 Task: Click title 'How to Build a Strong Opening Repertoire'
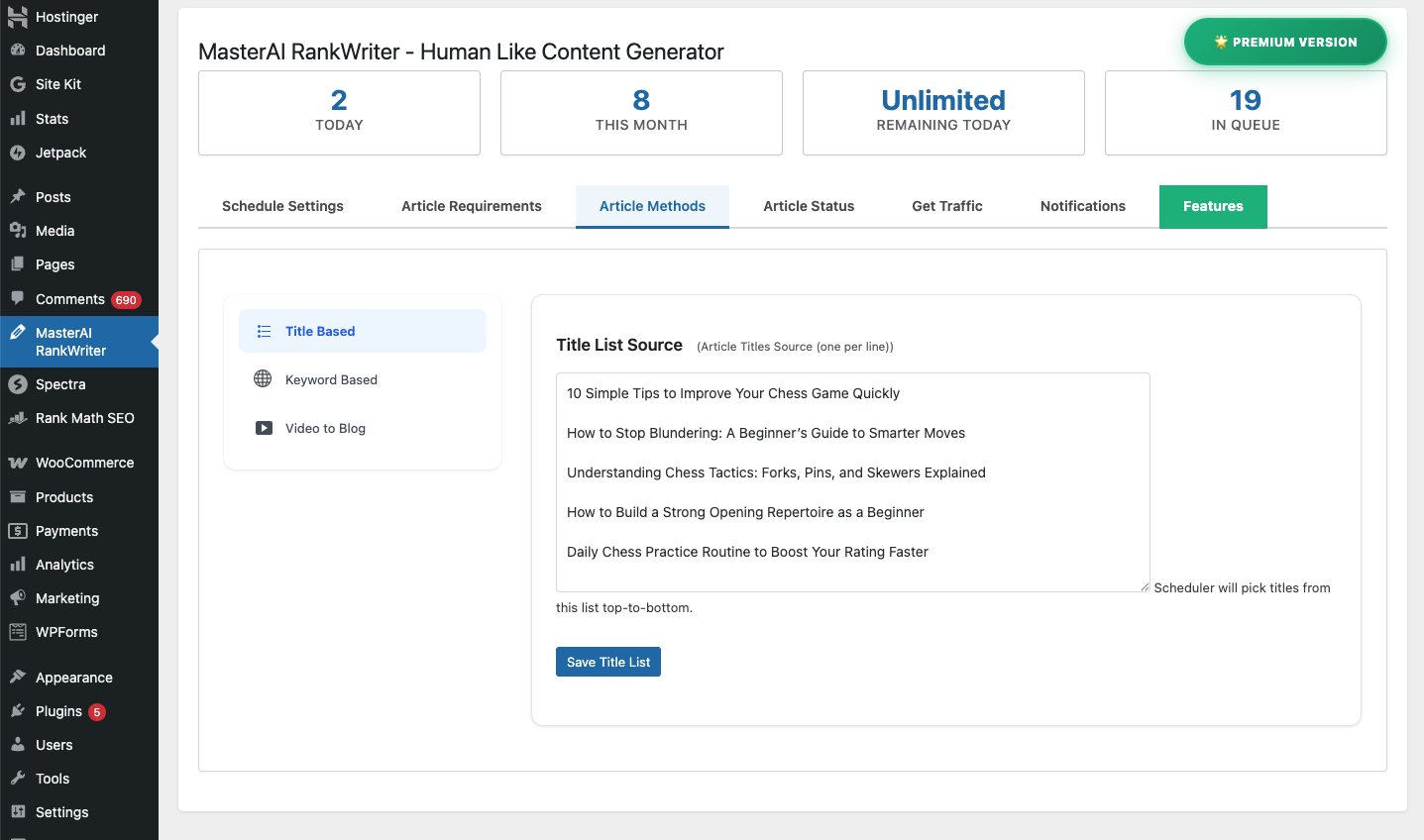[x=745, y=512]
